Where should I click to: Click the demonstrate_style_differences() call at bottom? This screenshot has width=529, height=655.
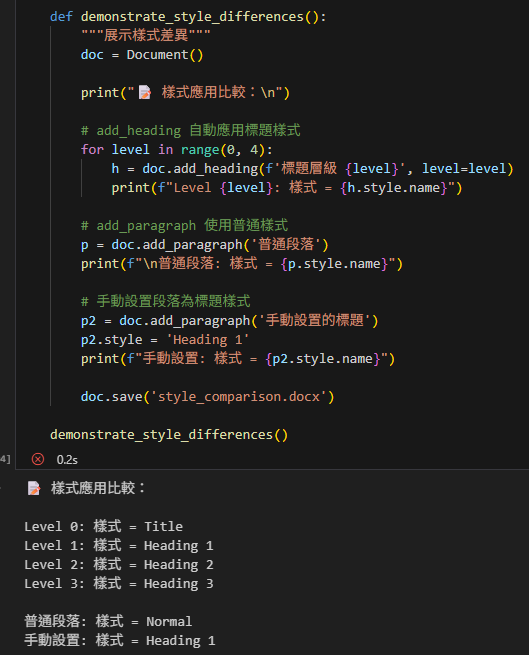coord(169,434)
